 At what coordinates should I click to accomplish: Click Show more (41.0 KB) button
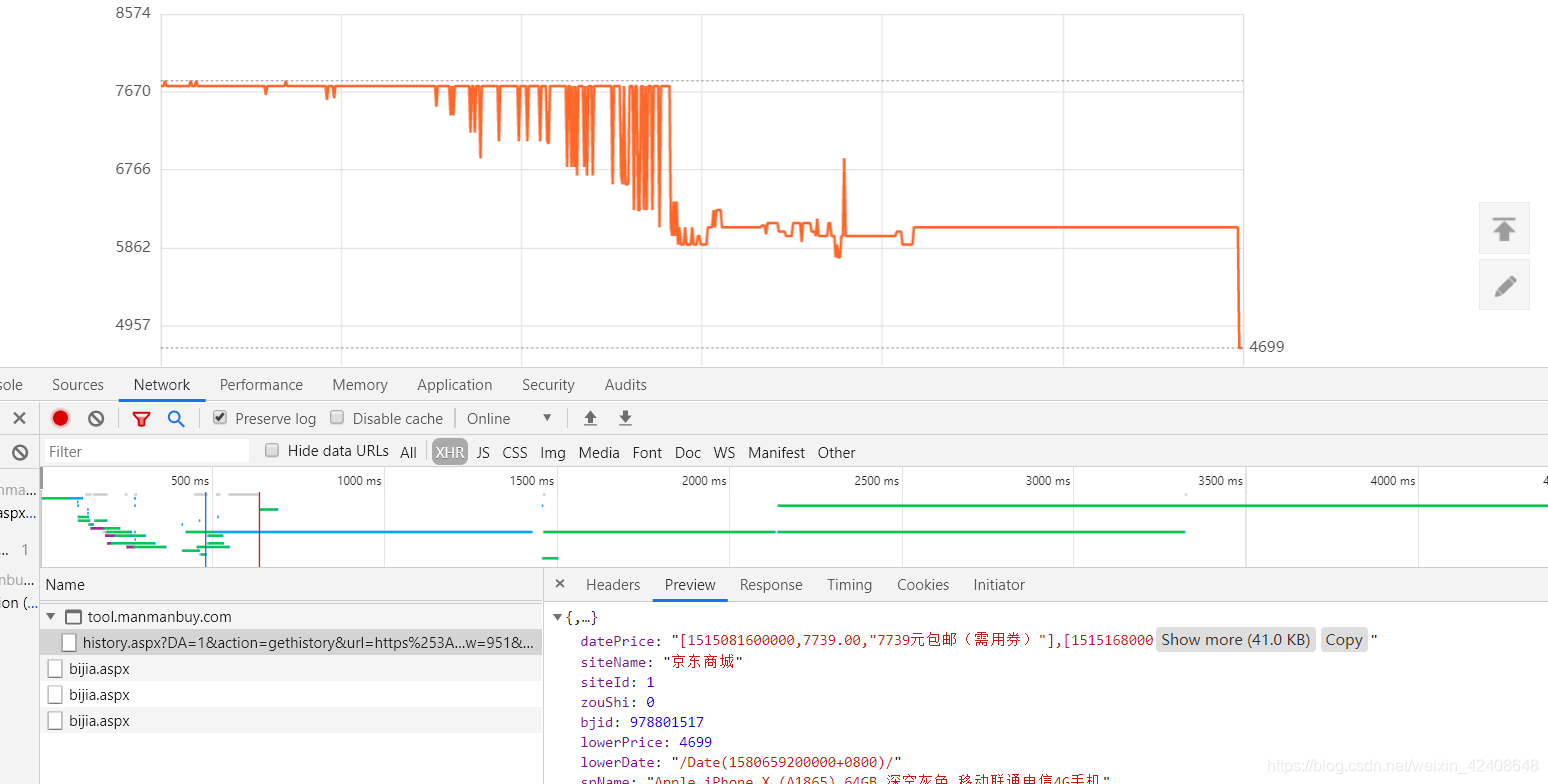(1236, 640)
